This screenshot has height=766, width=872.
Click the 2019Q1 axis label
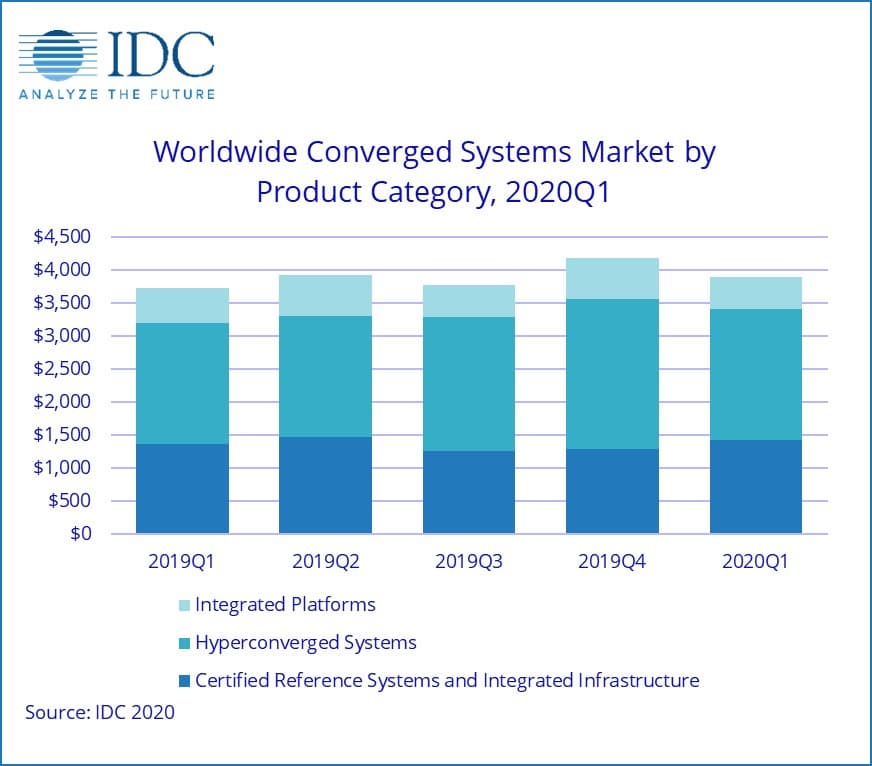click(x=181, y=561)
